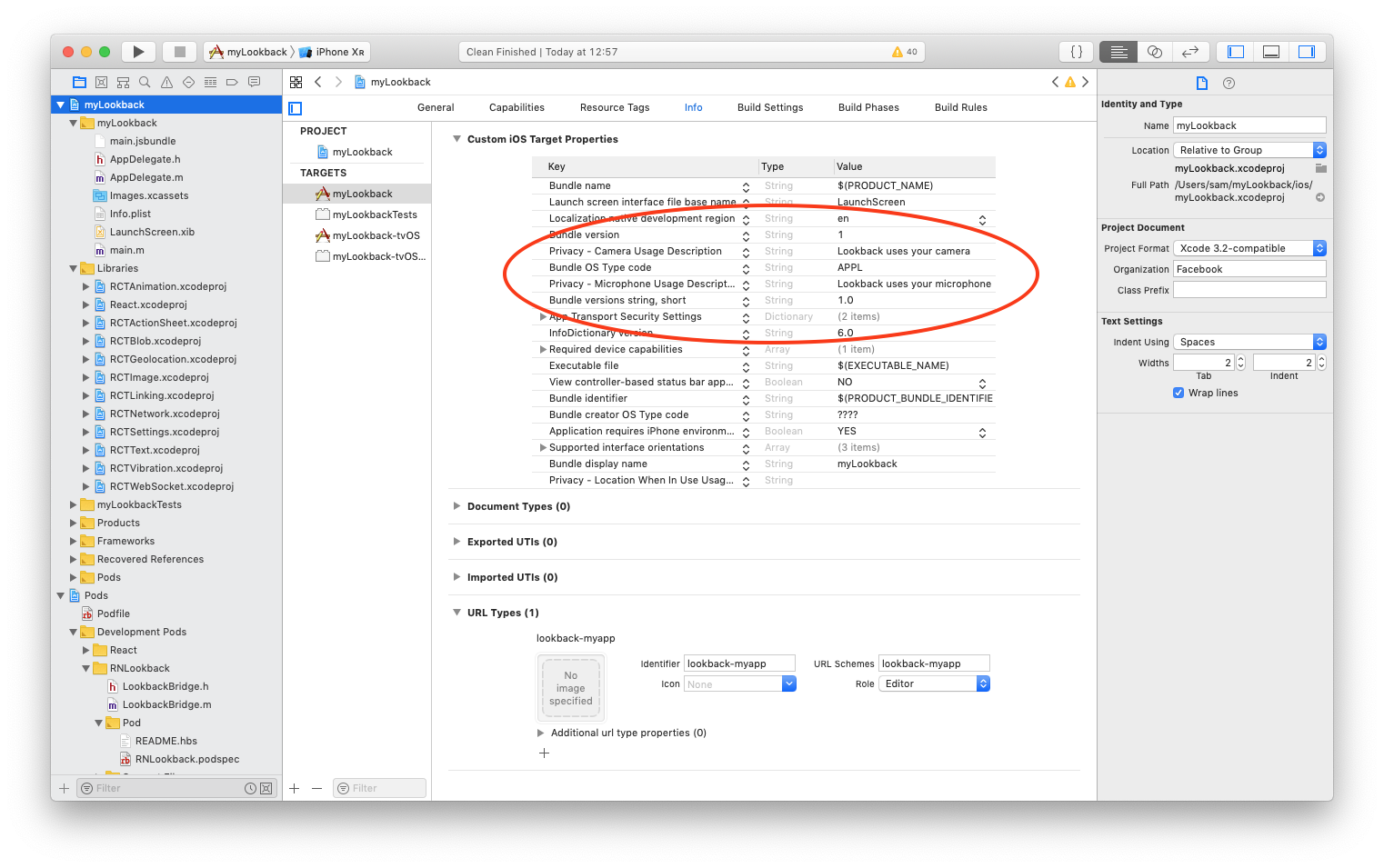The image size is (1384, 868).
Task: Open the Test navigator diamond icon
Action: coord(188,82)
